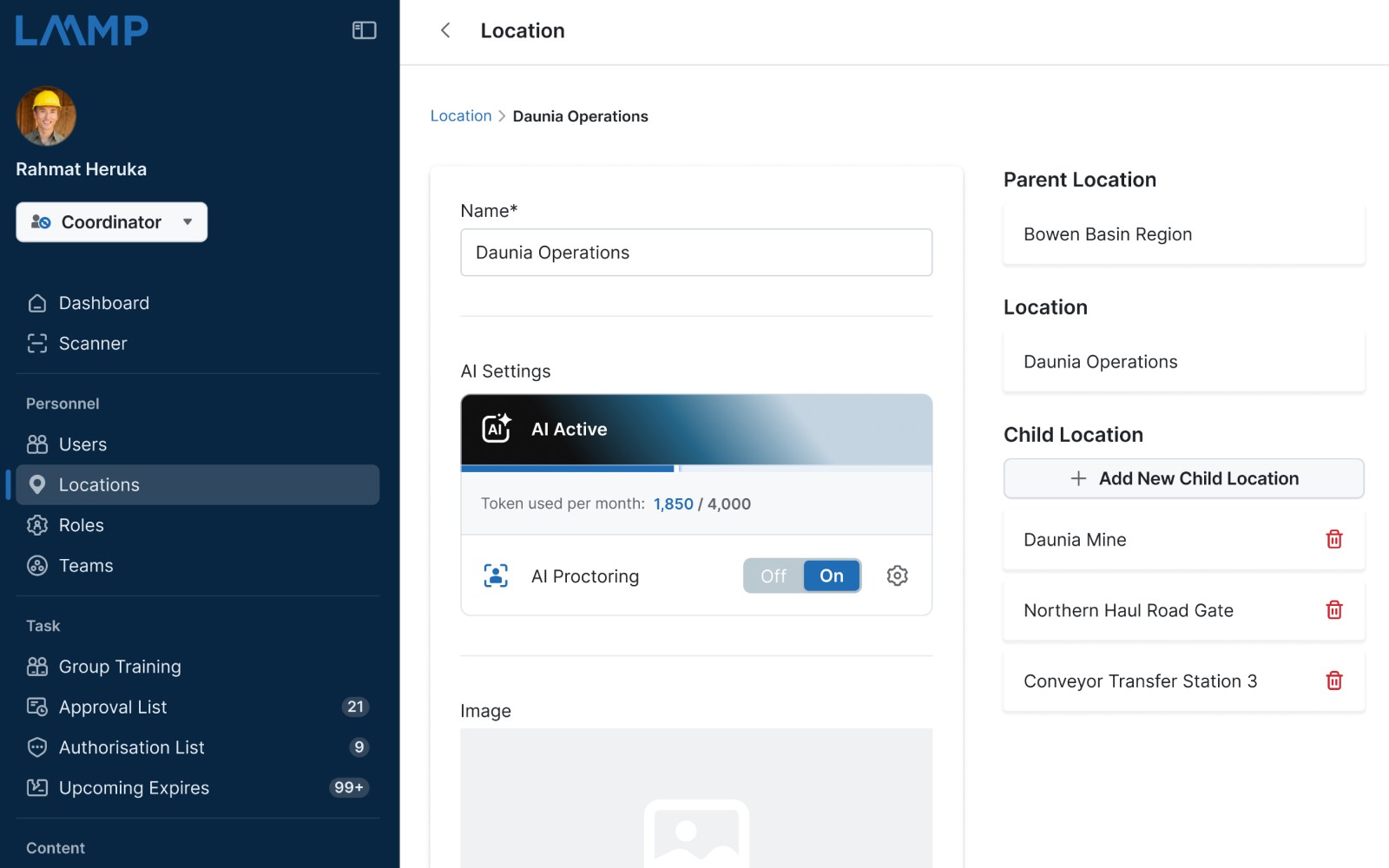Open Group Training task menu
Viewport: 1389px width, 868px height.
point(198,667)
